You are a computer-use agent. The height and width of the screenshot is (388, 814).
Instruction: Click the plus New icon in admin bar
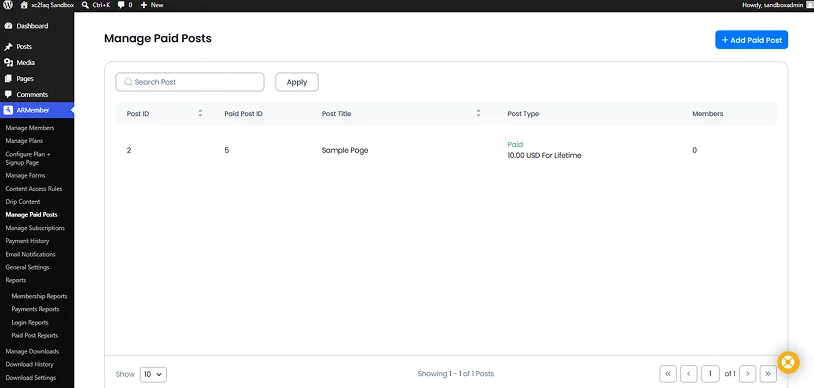pos(144,5)
